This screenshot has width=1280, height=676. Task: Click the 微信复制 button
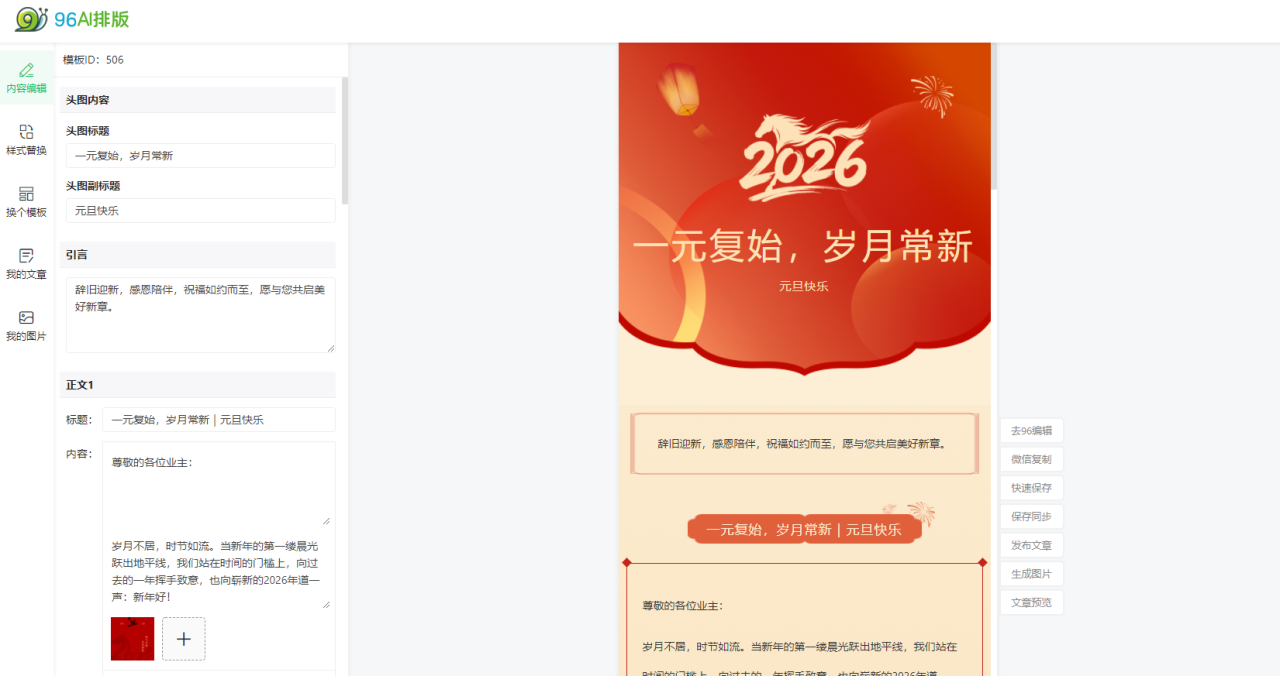pyautogui.click(x=1031, y=460)
